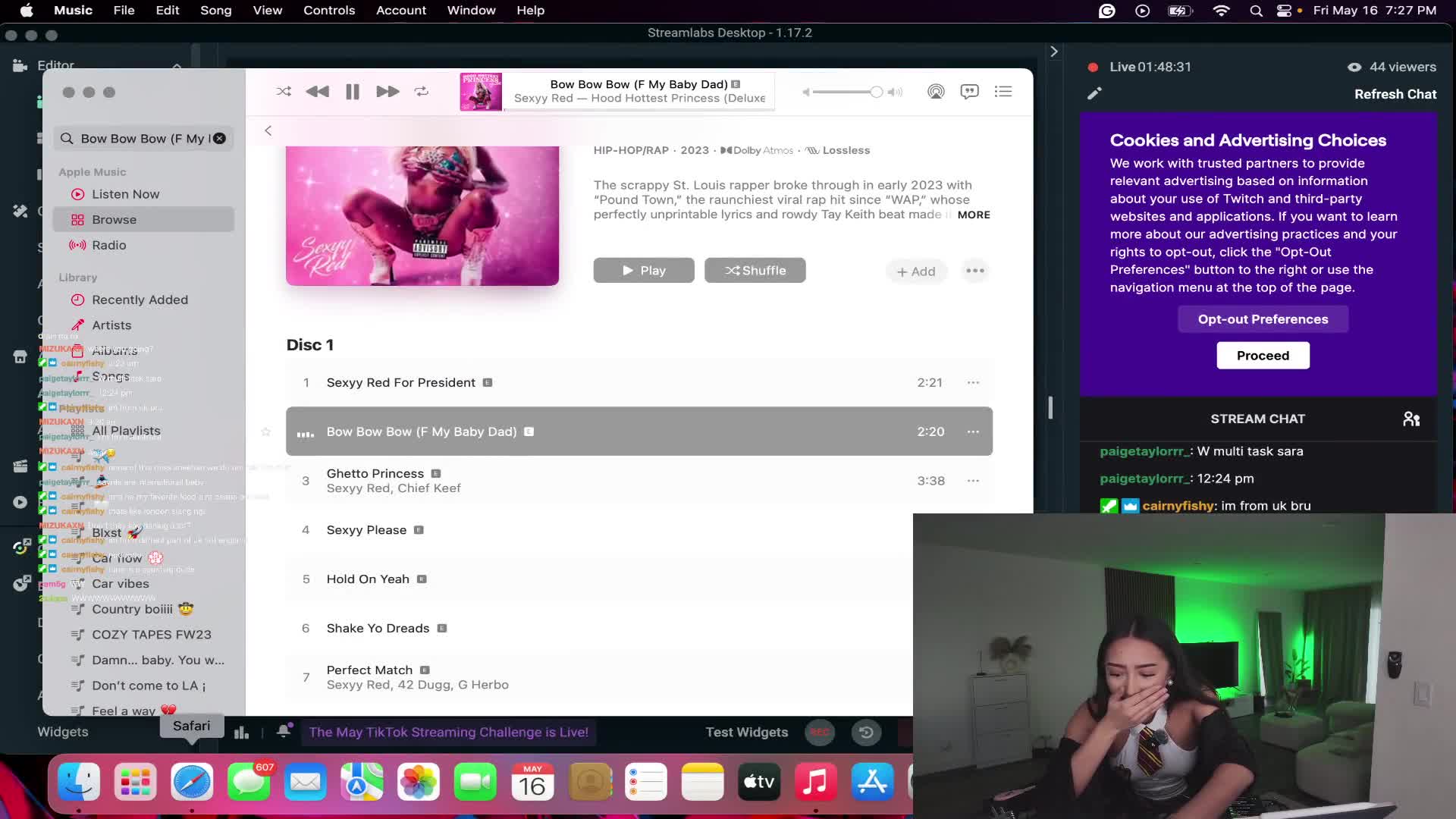Expand album description with MORE
Image resolution: width=1456 pixels, height=819 pixels.
tap(974, 215)
